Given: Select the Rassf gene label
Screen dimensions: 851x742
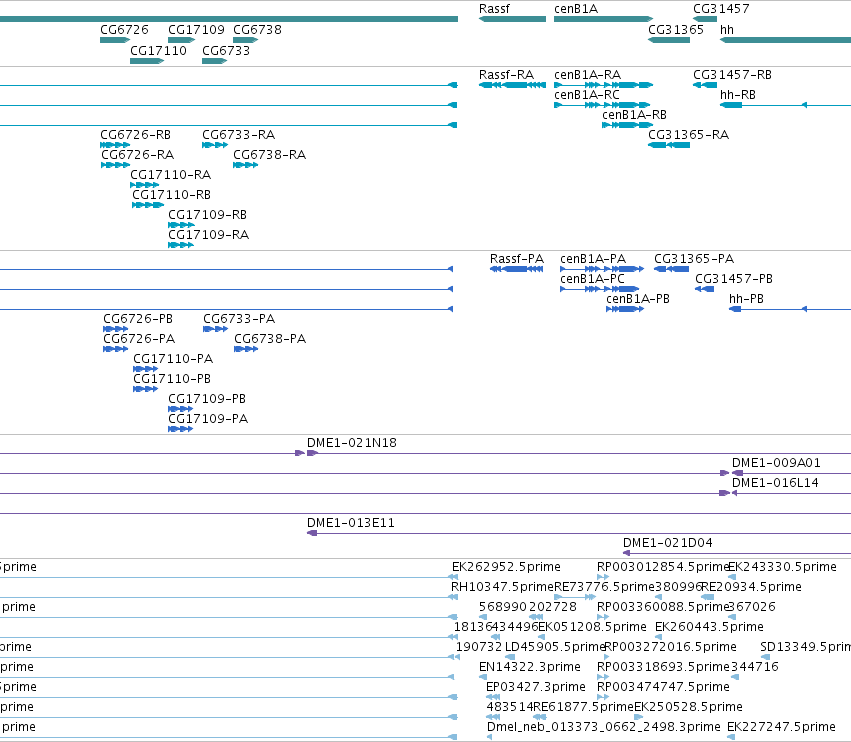Looking at the screenshot, I should pyautogui.click(x=494, y=9).
